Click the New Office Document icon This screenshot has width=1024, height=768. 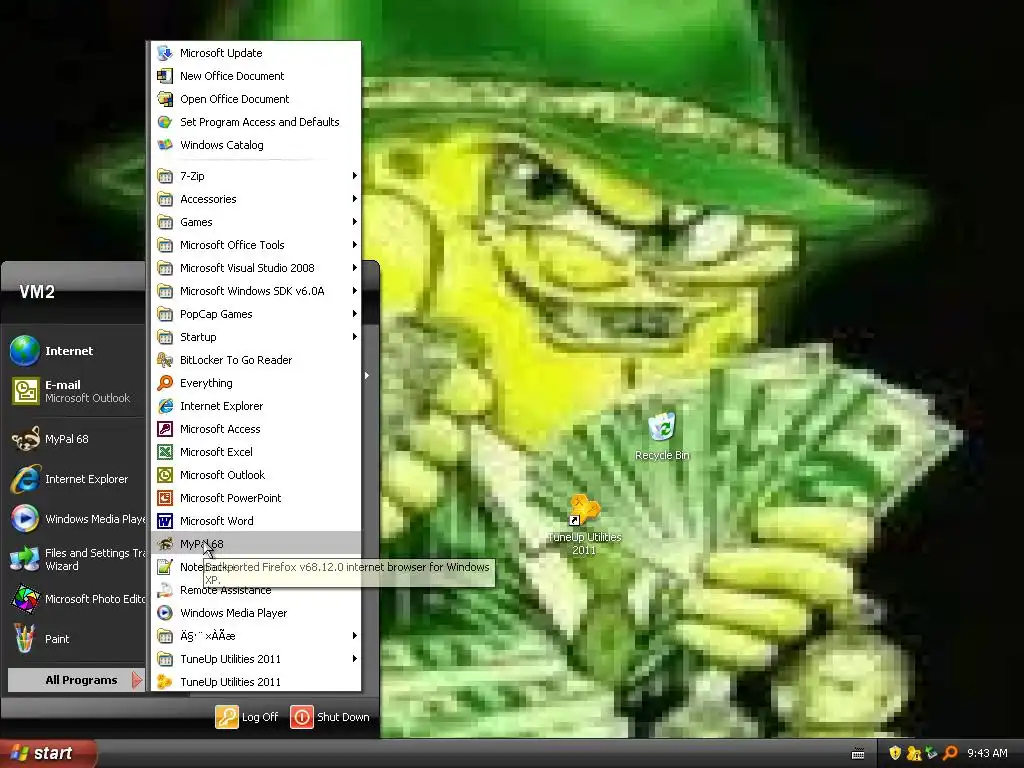pyautogui.click(x=165, y=76)
